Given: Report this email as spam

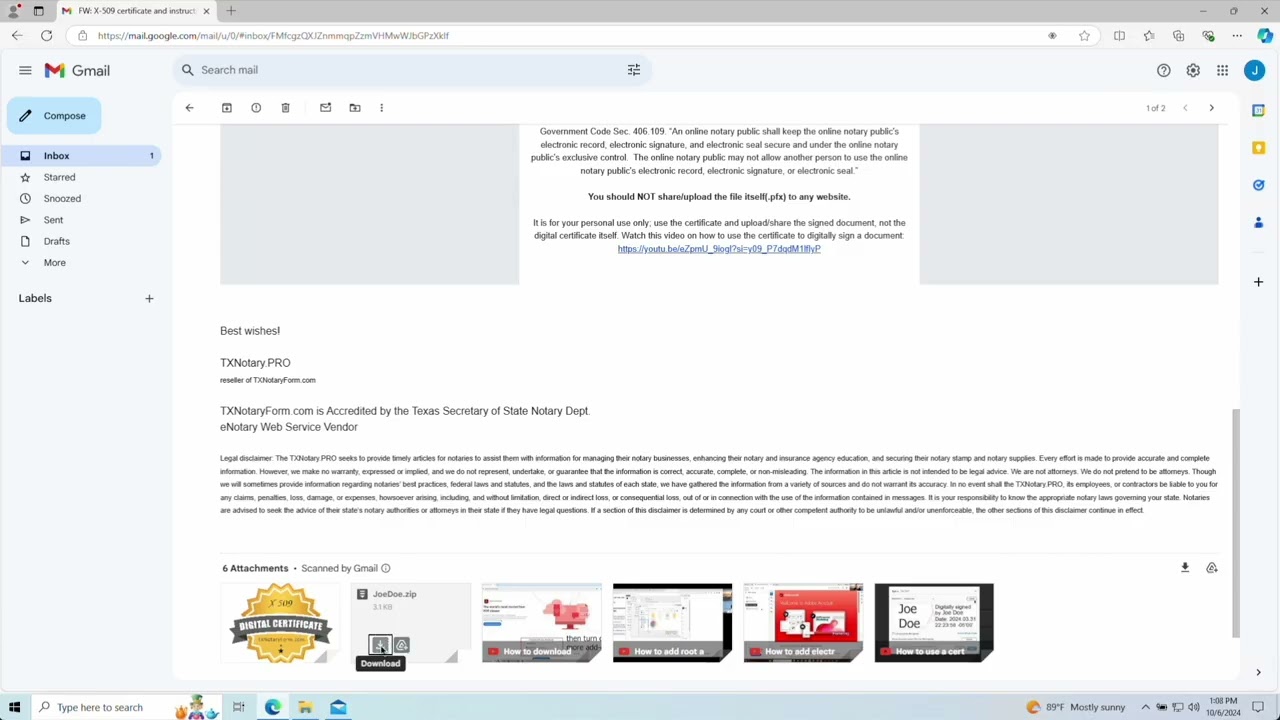Looking at the screenshot, I should 256,108.
